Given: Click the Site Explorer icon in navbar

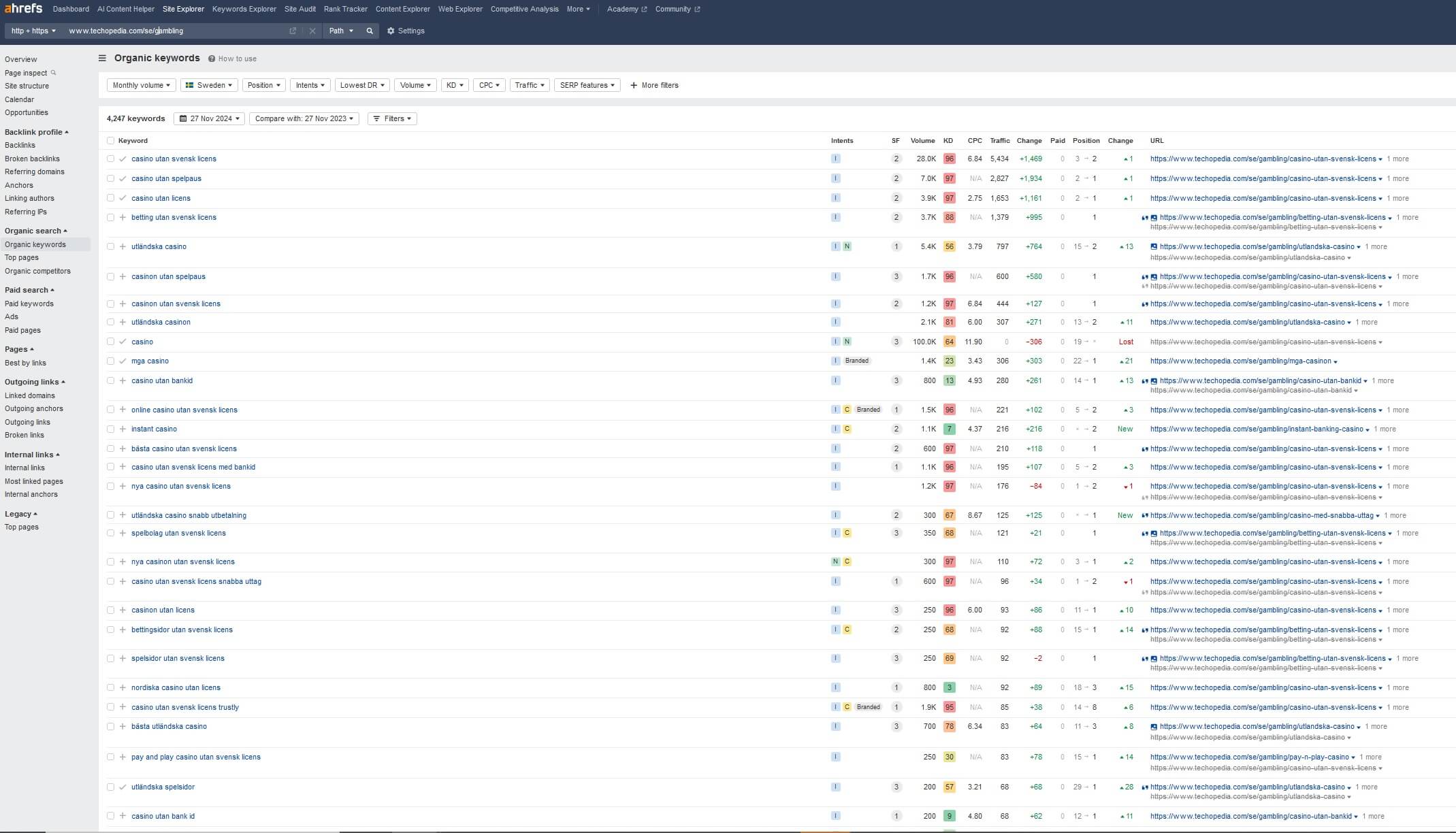Looking at the screenshot, I should tap(183, 9).
